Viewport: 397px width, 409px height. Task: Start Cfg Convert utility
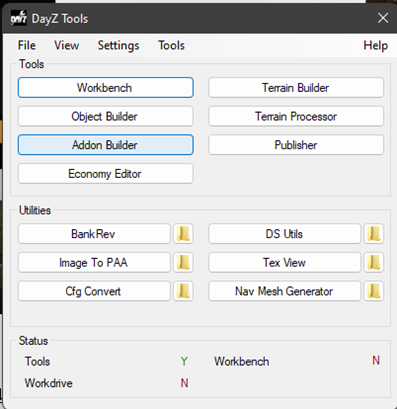[x=94, y=291]
